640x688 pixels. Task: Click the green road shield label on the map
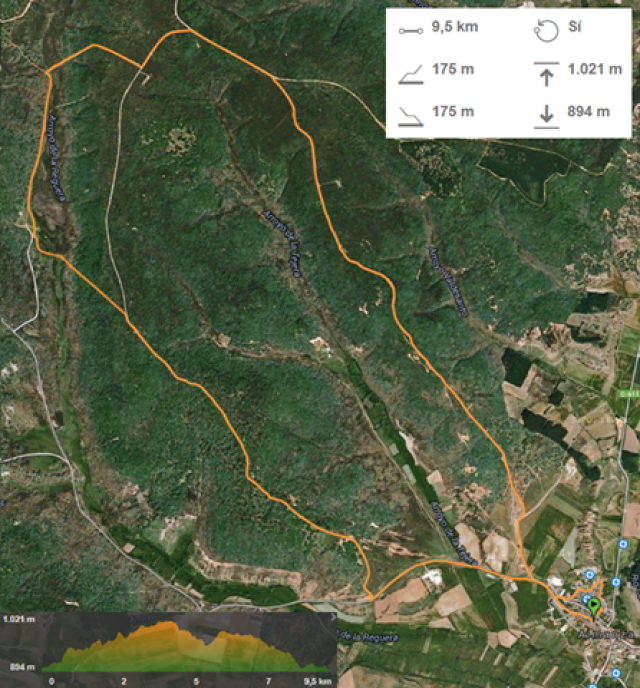tap(629, 394)
